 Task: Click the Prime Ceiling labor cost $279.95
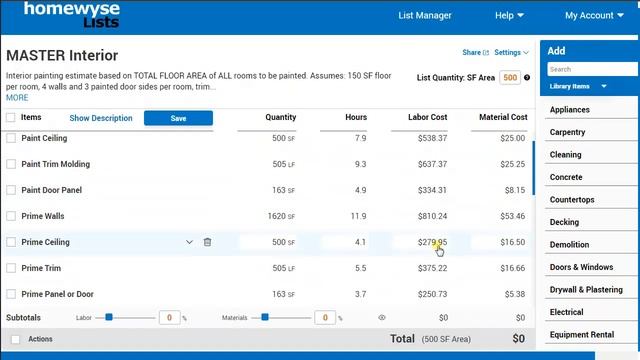(x=432, y=242)
